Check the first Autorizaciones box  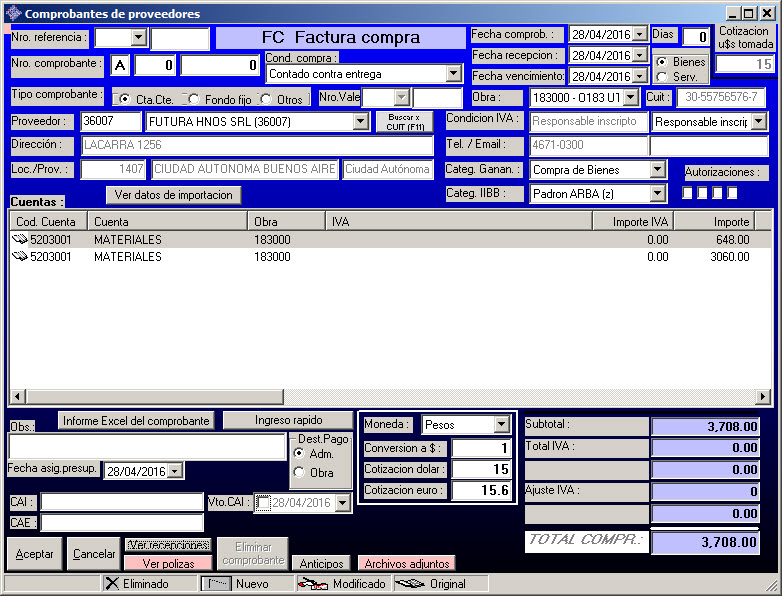click(687, 192)
